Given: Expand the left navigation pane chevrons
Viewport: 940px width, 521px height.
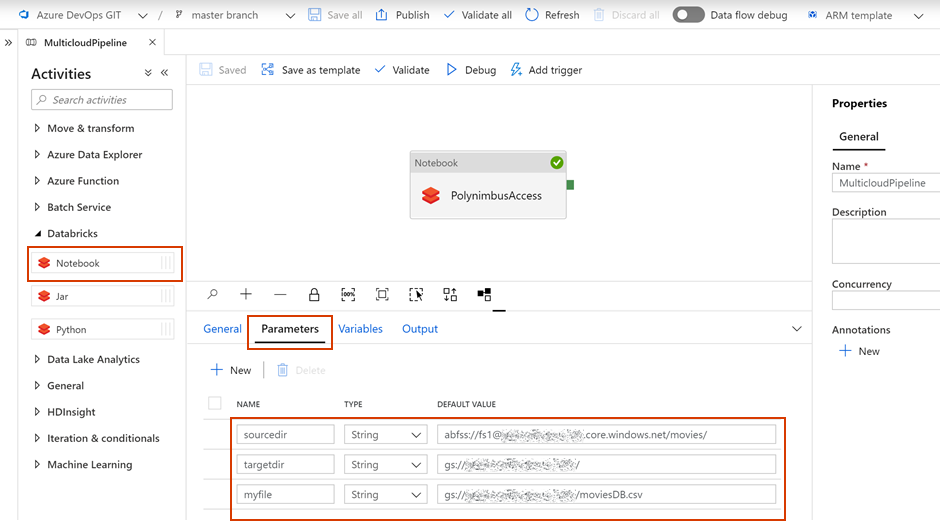Looking at the screenshot, I should click(8, 43).
